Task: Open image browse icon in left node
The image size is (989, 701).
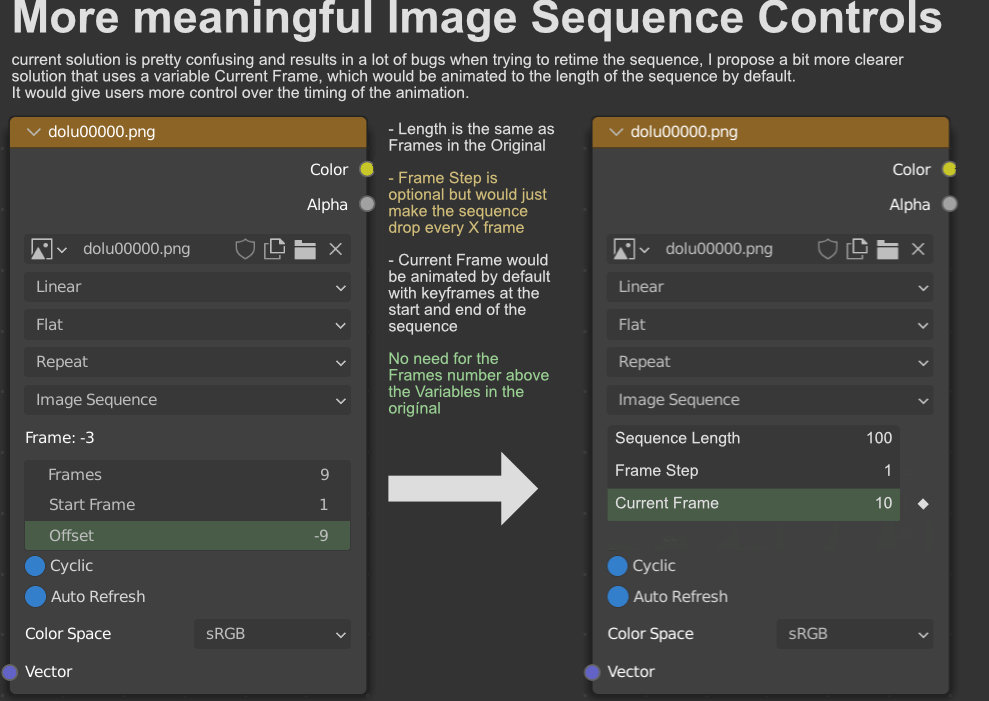Action: [49, 249]
